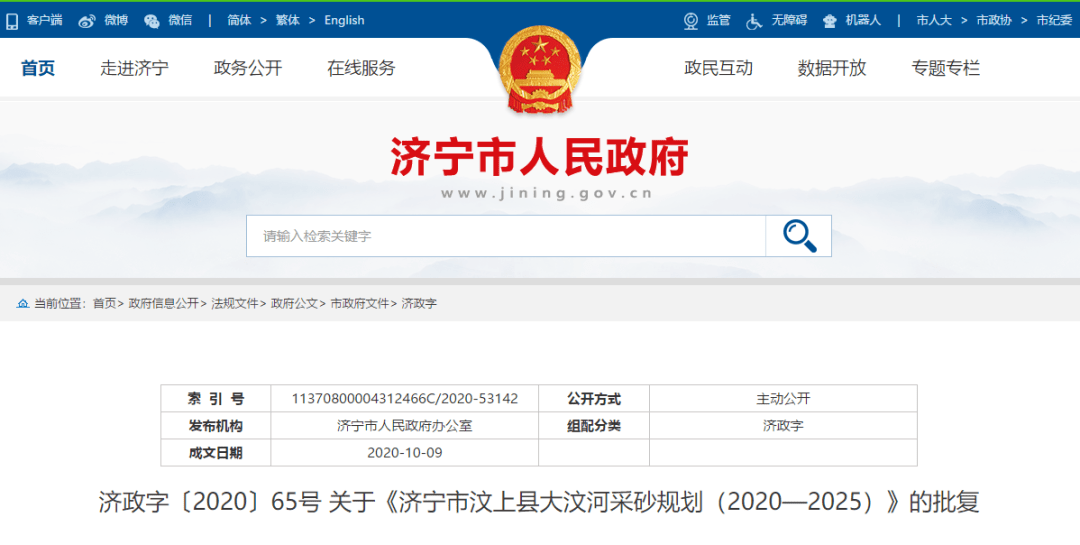Switch language to English
1080x545 pixels.
click(x=344, y=20)
